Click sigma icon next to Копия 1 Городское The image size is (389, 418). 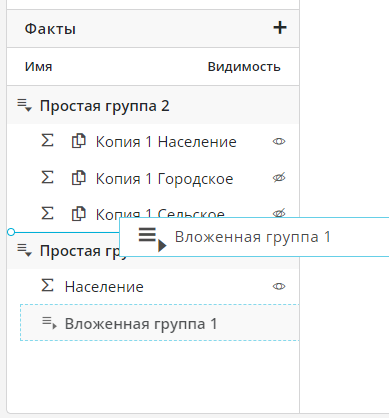tap(47, 177)
